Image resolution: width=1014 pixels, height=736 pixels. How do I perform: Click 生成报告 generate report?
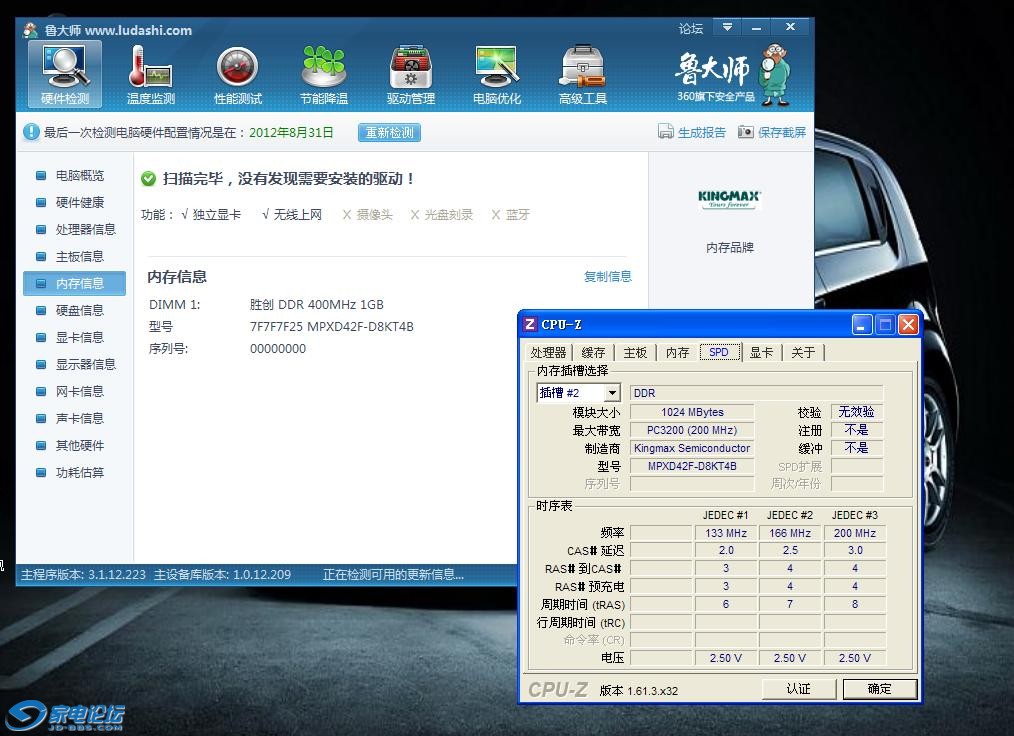click(x=692, y=132)
